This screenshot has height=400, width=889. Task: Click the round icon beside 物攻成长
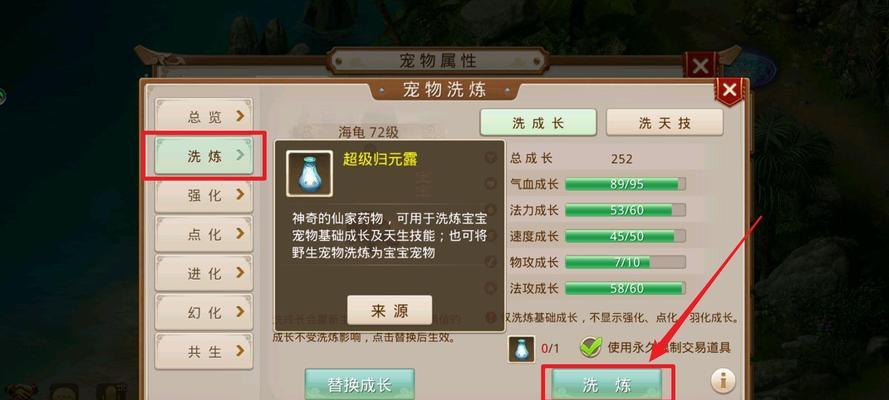490,262
